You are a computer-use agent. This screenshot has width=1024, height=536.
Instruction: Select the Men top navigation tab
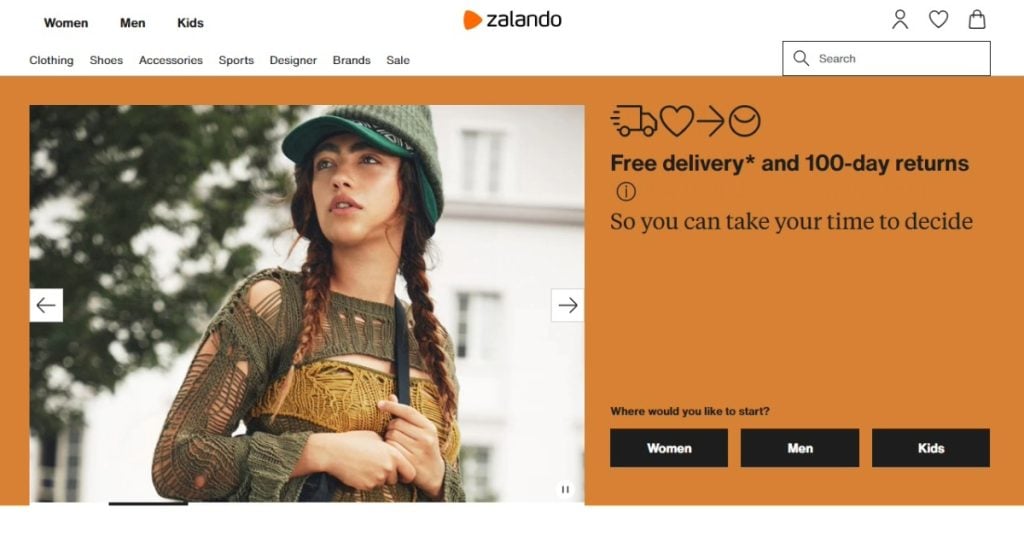(133, 23)
